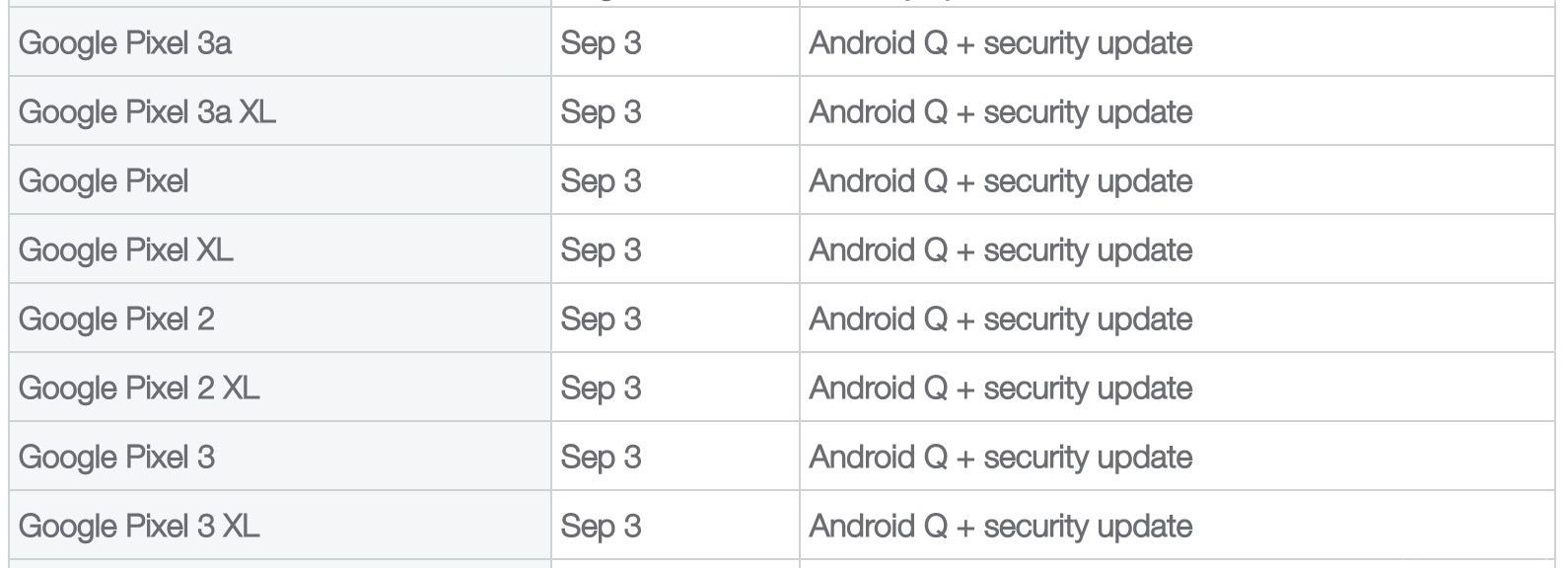
Task: Select the Sep 3 date in Google Pixel XL row
Action: click(601, 250)
